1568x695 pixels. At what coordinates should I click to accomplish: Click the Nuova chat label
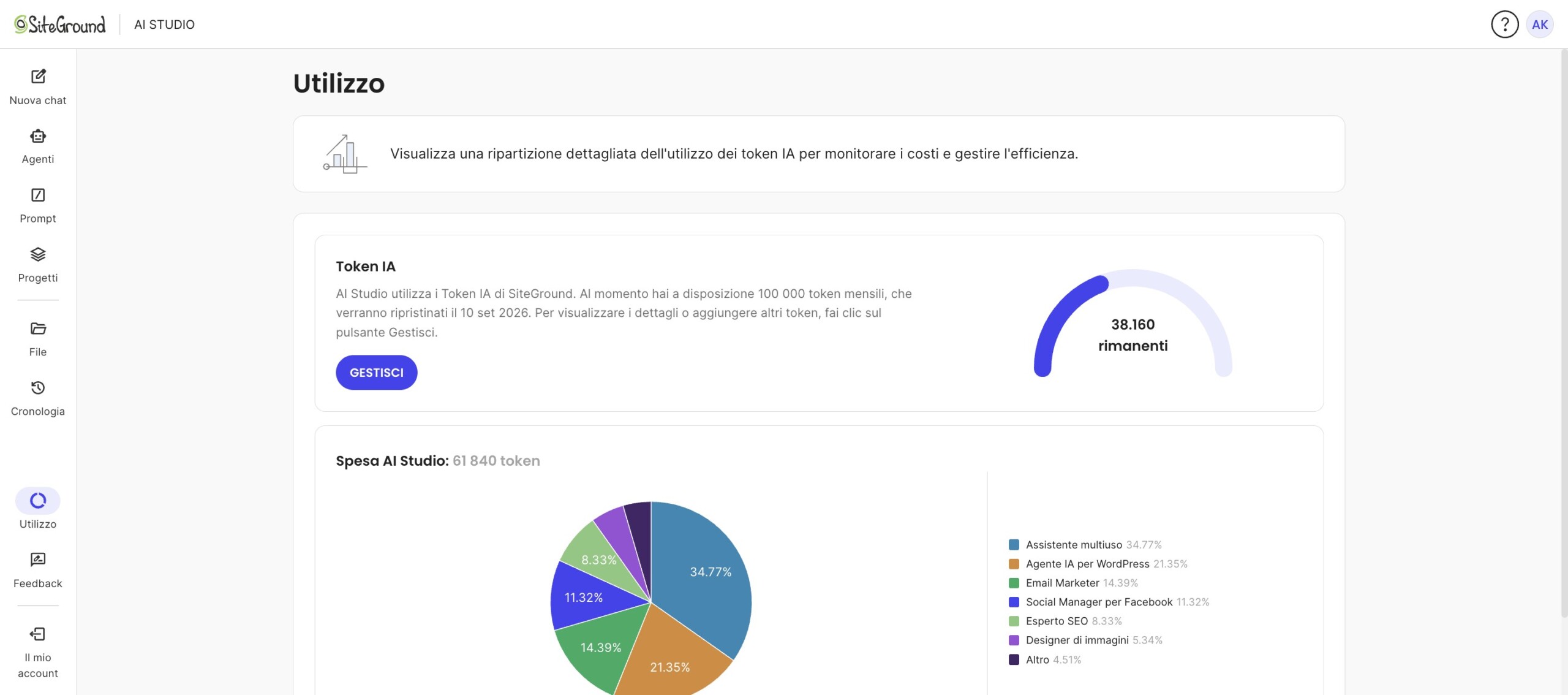pyautogui.click(x=38, y=101)
